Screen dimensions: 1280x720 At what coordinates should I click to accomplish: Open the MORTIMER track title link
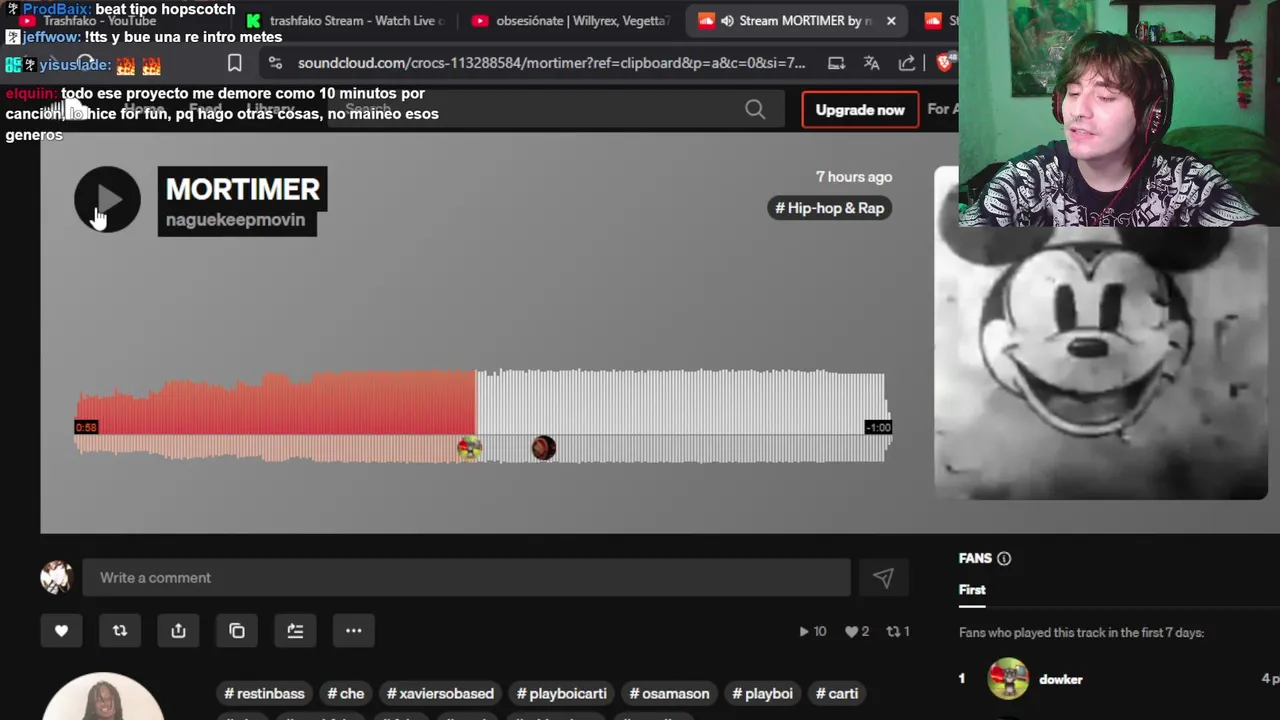tap(242, 189)
